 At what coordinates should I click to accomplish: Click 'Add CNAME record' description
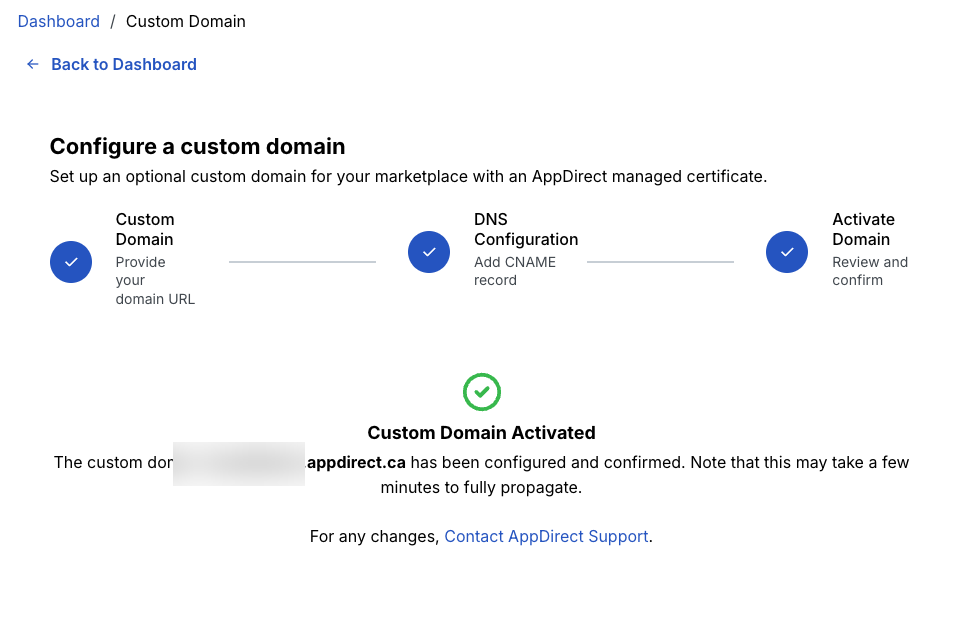pyautogui.click(x=515, y=271)
